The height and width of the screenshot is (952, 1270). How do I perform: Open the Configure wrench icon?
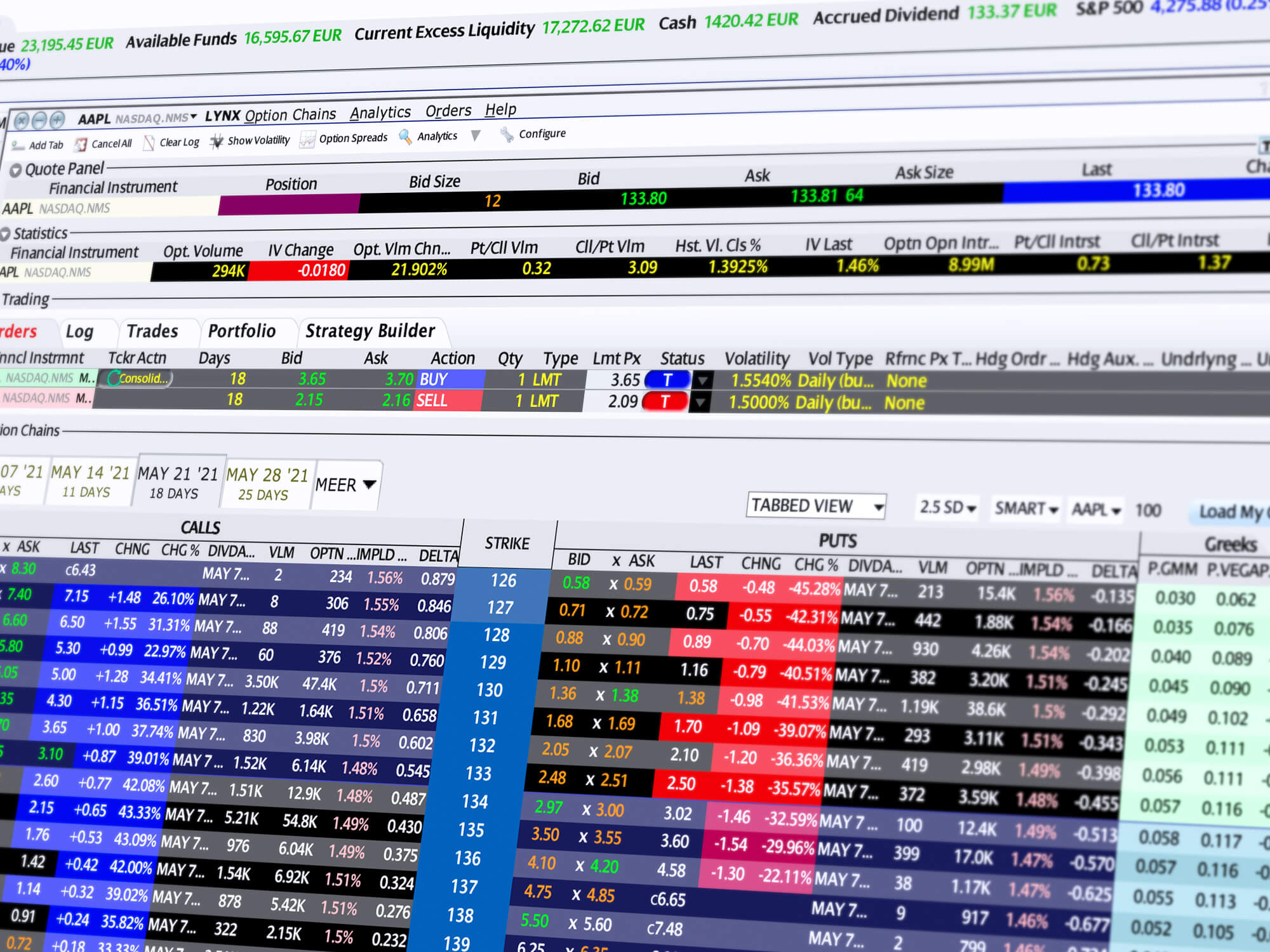click(507, 135)
